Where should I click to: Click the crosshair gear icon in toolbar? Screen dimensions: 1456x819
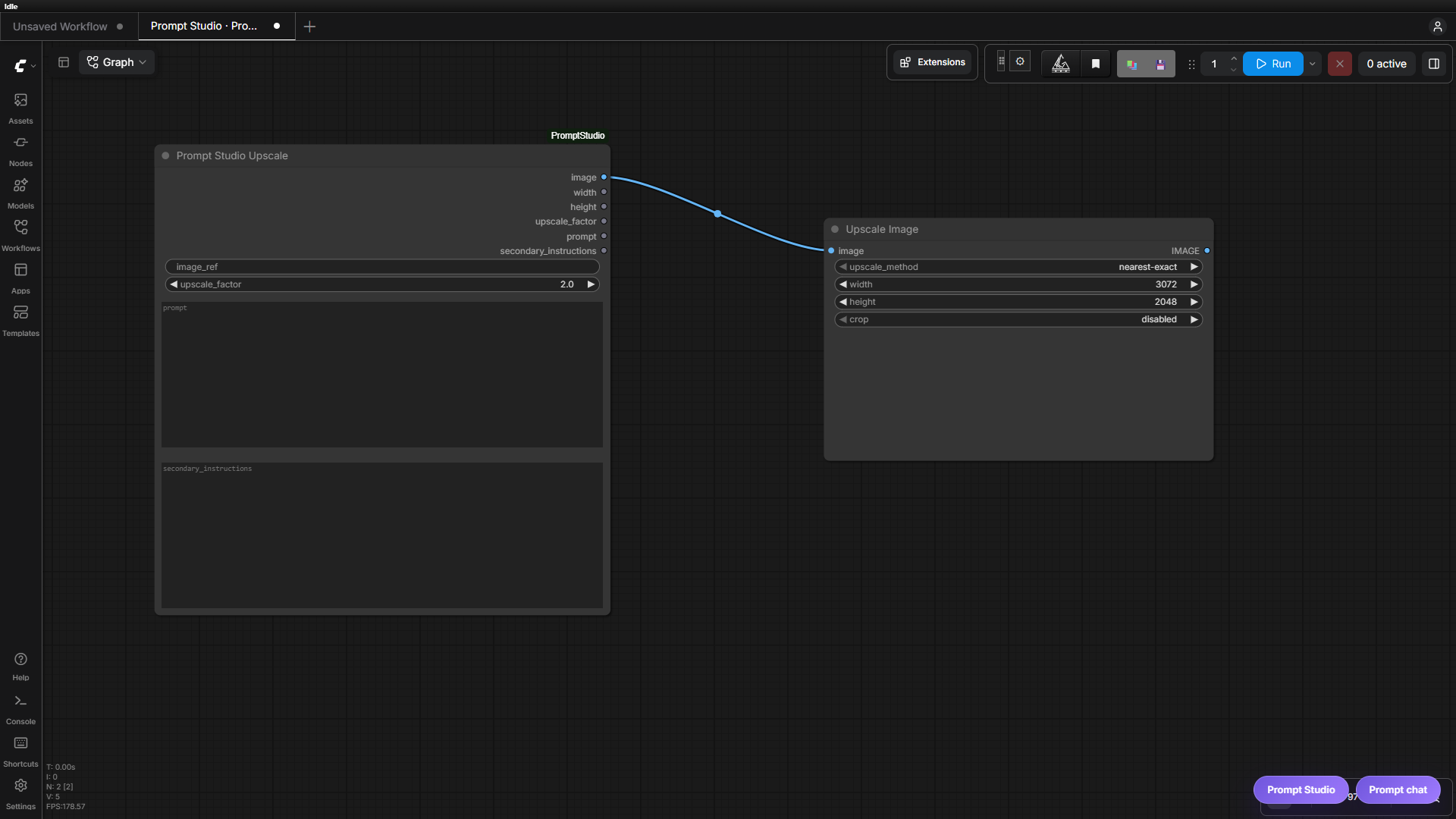pos(1020,62)
